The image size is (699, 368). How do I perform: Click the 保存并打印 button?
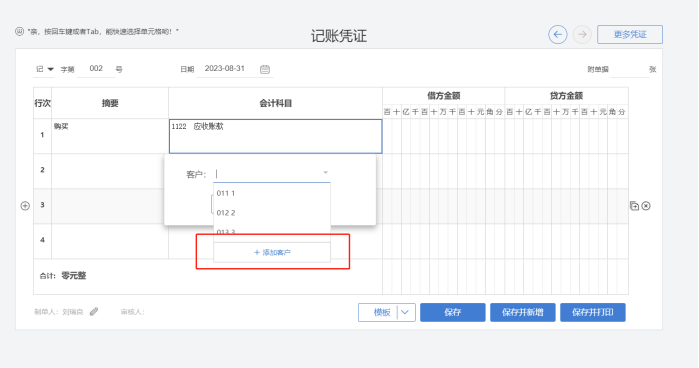[592, 312]
